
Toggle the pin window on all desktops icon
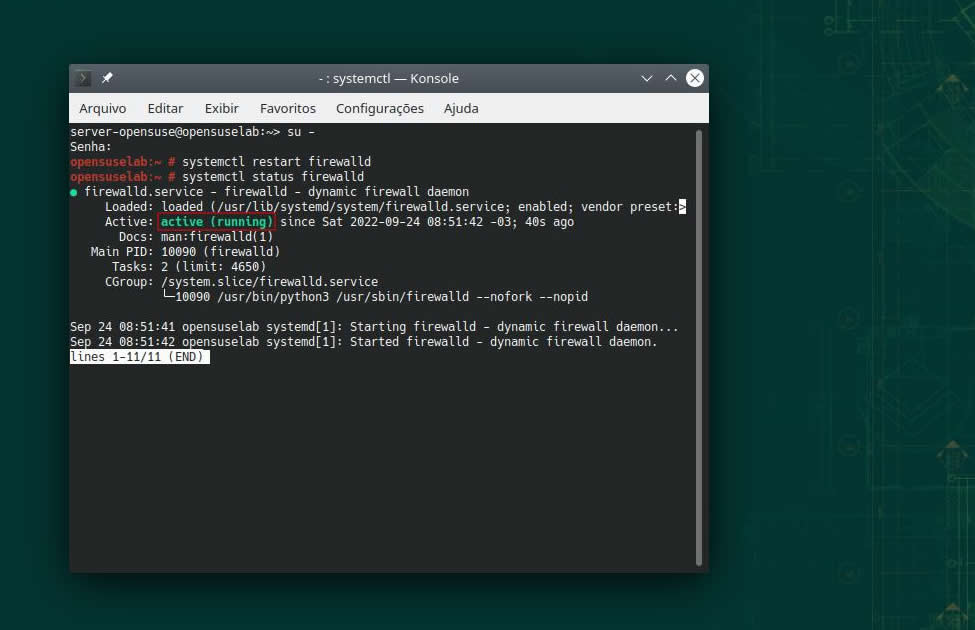click(107, 78)
